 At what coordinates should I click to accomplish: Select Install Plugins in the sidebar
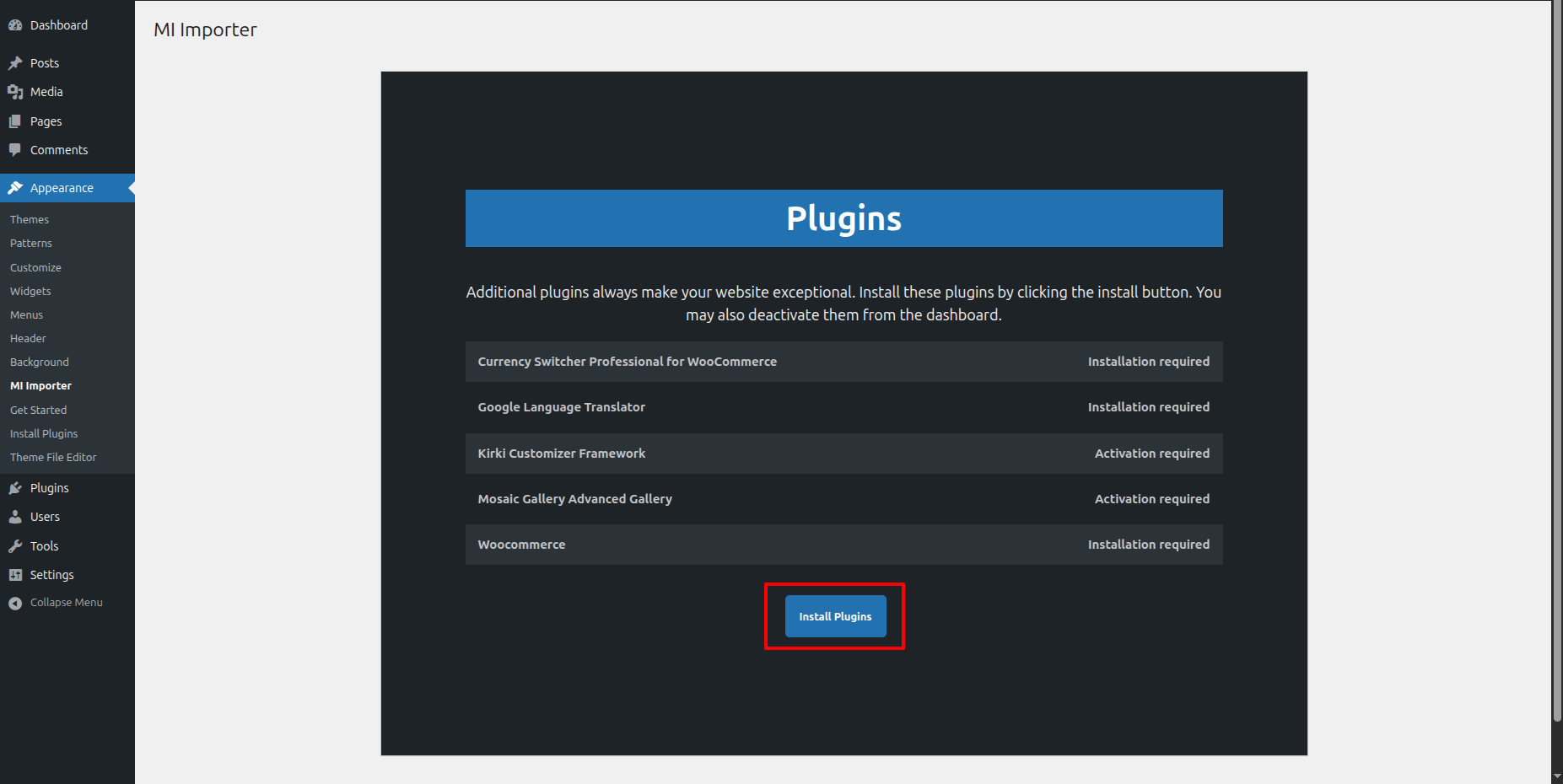tap(44, 433)
